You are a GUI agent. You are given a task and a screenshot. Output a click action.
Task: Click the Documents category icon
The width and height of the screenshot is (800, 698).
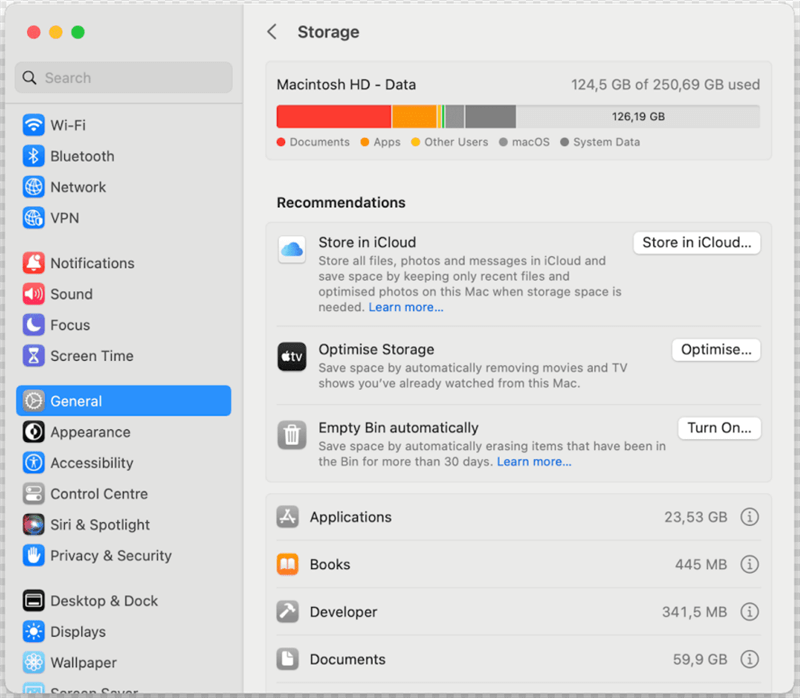288,659
